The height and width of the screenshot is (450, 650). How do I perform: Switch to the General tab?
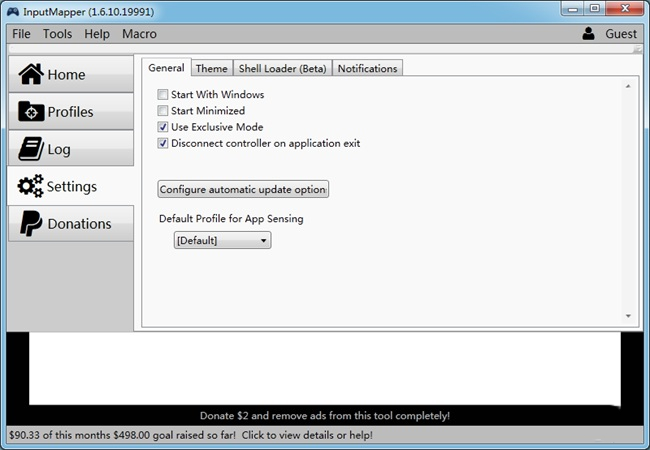pos(166,68)
